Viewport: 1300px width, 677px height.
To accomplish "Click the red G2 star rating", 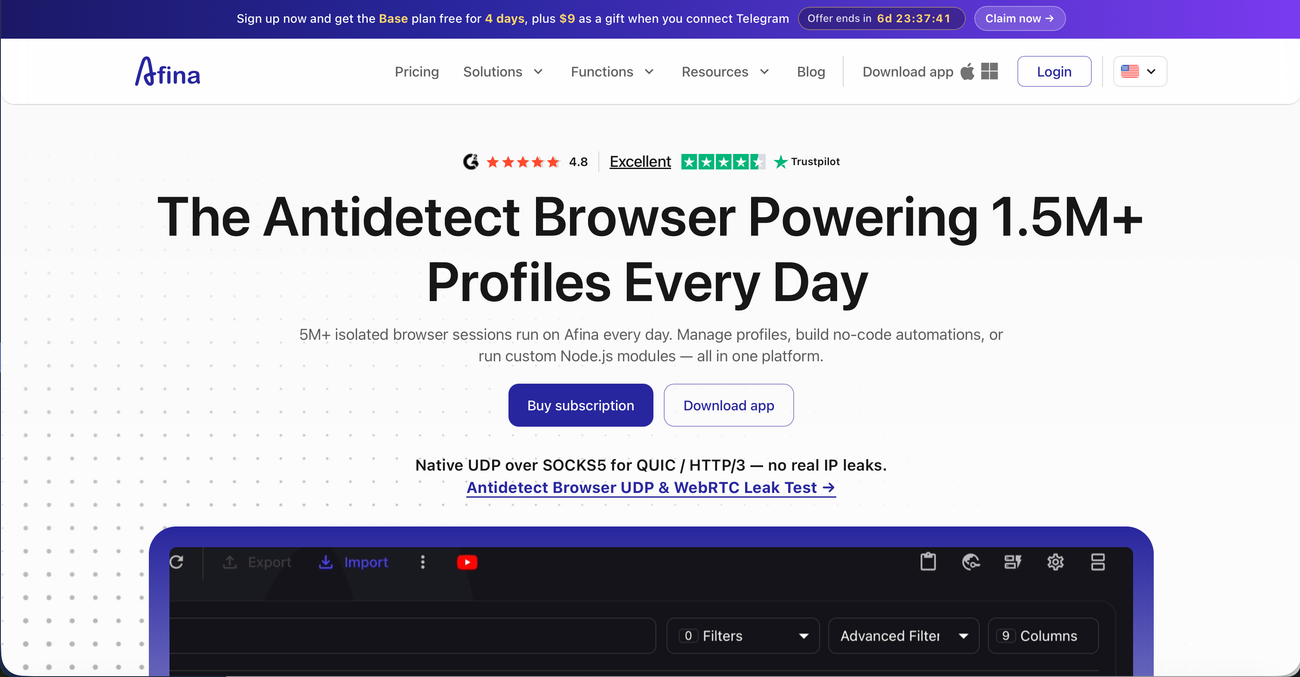I will pyautogui.click(x=523, y=162).
